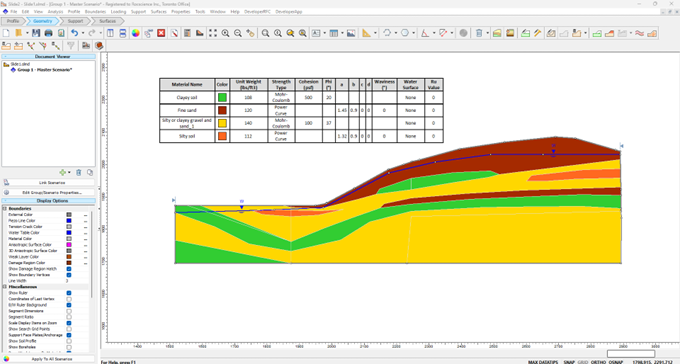Click the Line Width value field
The width and height of the screenshot is (680, 364).
click(77, 281)
